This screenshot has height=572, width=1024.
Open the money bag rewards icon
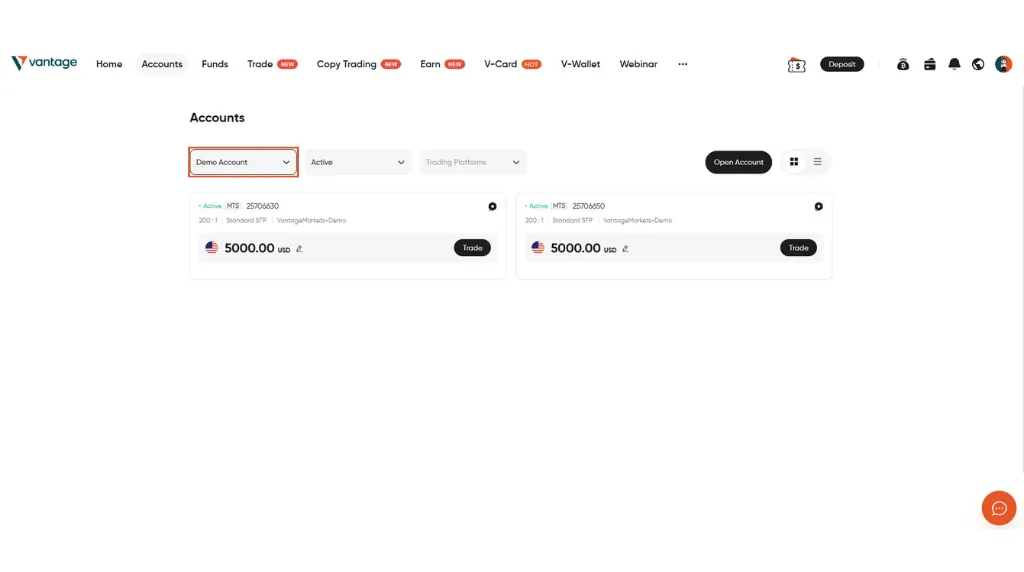point(903,64)
